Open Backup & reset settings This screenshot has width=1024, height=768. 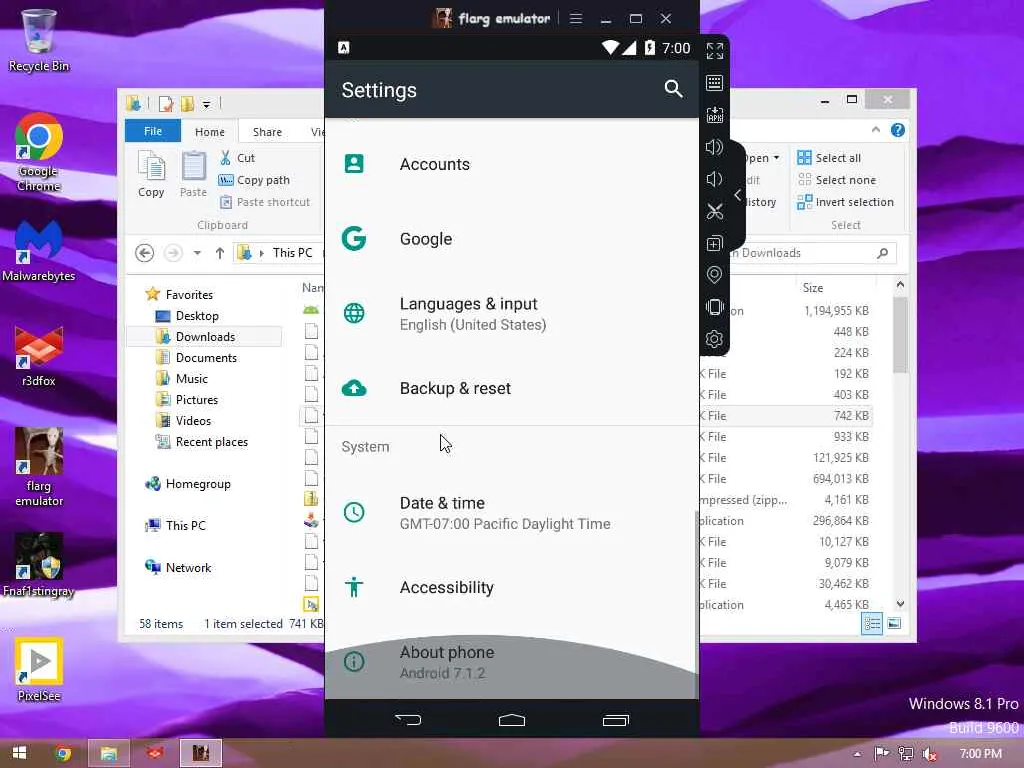511,389
